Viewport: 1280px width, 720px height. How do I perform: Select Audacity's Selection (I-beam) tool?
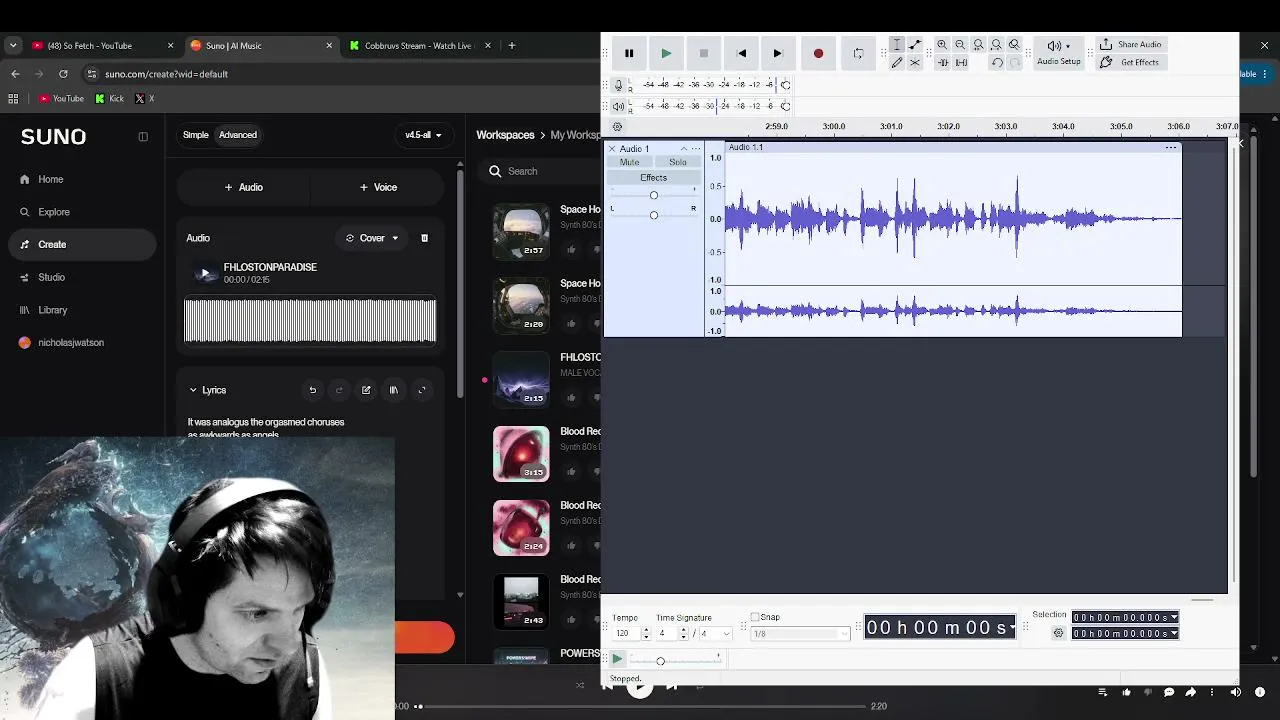(897, 45)
